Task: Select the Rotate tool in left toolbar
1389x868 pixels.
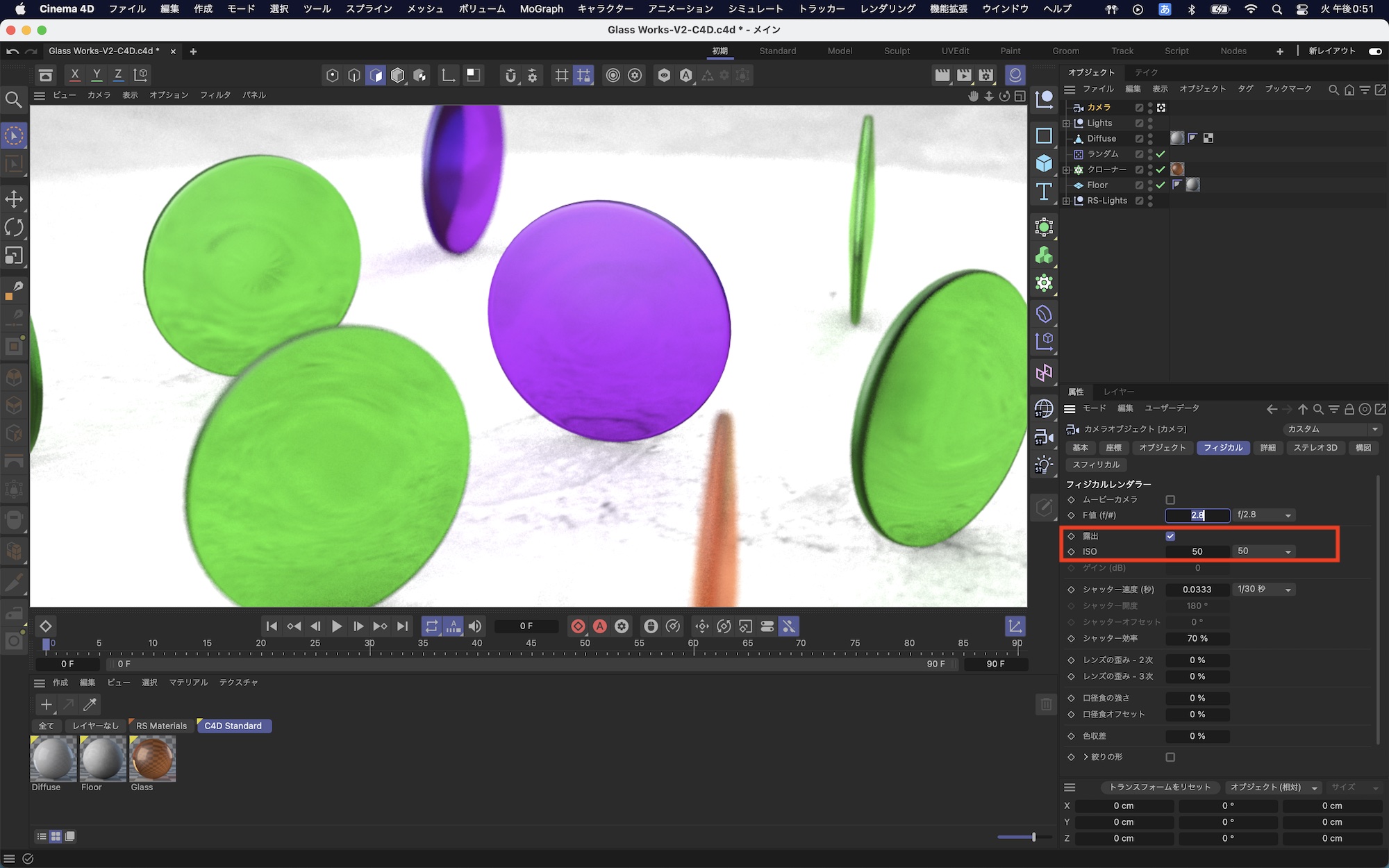Action: pos(14,228)
